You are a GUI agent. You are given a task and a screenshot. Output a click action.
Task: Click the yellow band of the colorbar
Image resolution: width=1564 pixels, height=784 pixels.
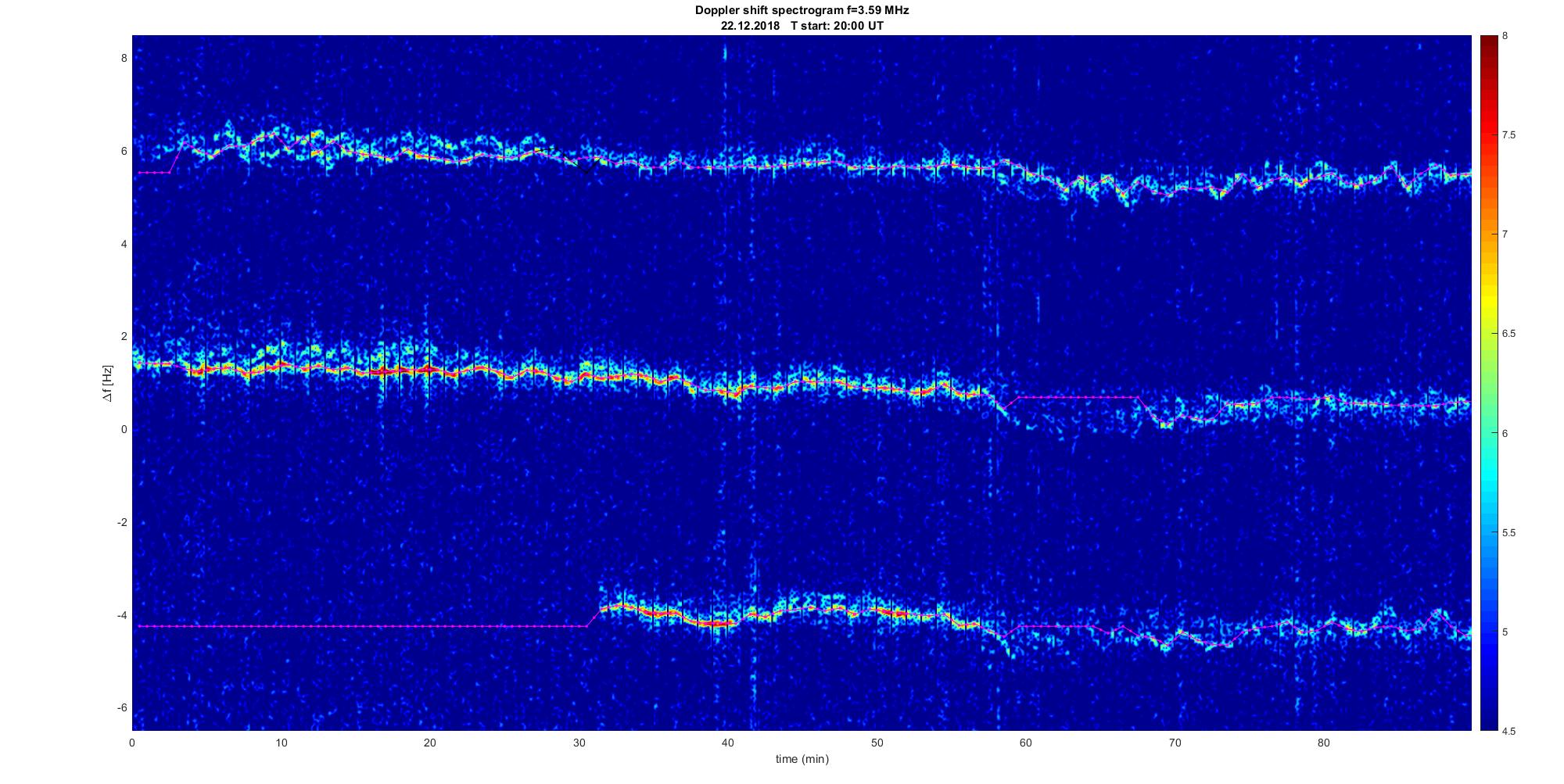pos(1488,301)
